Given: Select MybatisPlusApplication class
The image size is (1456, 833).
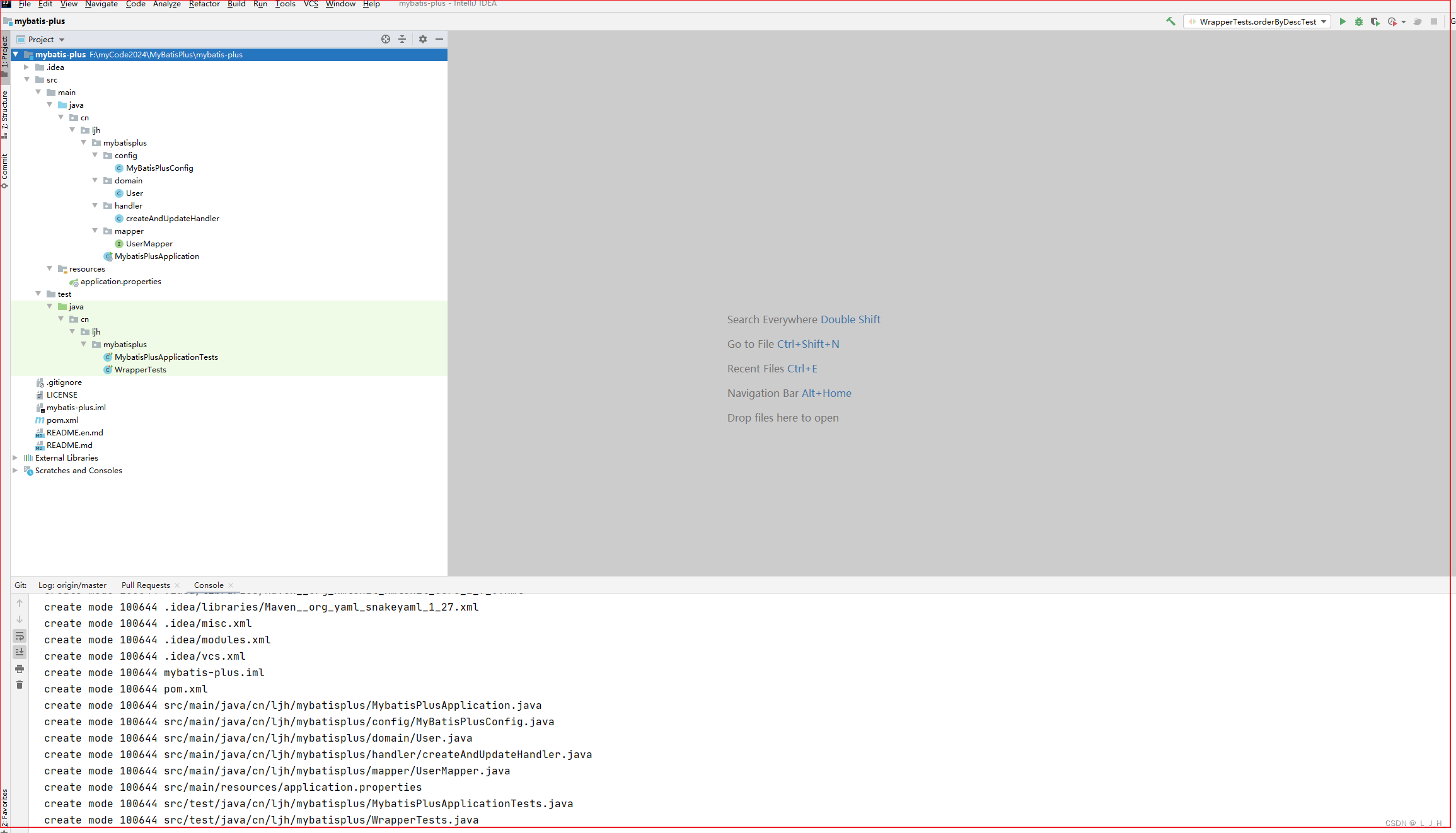Looking at the screenshot, I should tap(156, 256).
